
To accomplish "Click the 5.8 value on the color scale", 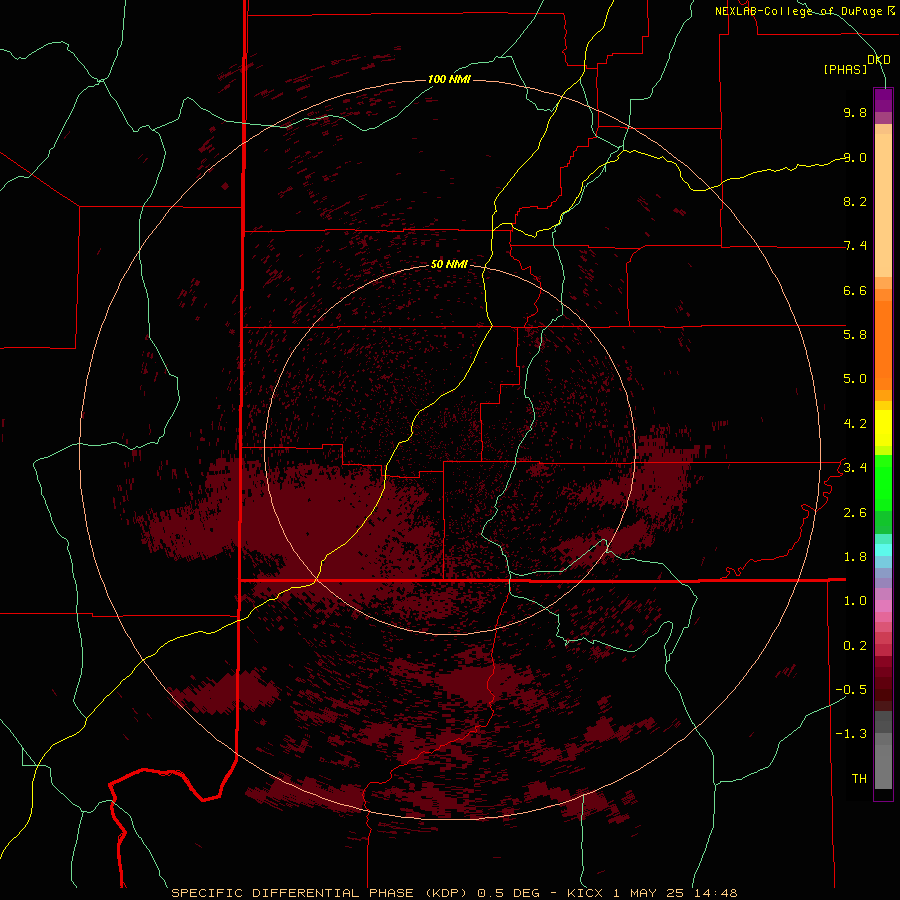I will [x=855, y=335].
